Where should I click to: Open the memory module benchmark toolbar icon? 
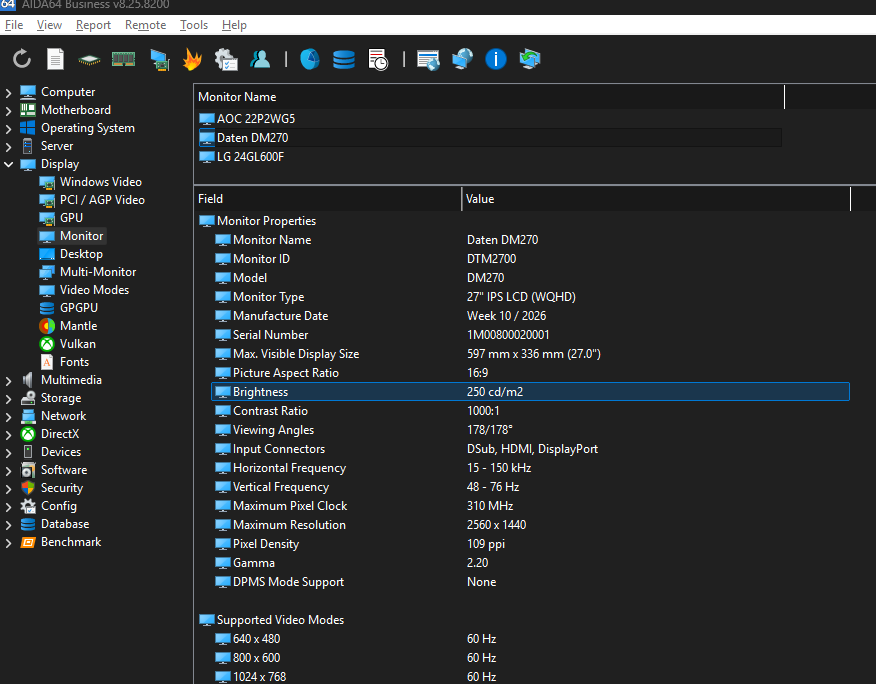(123, 60)
